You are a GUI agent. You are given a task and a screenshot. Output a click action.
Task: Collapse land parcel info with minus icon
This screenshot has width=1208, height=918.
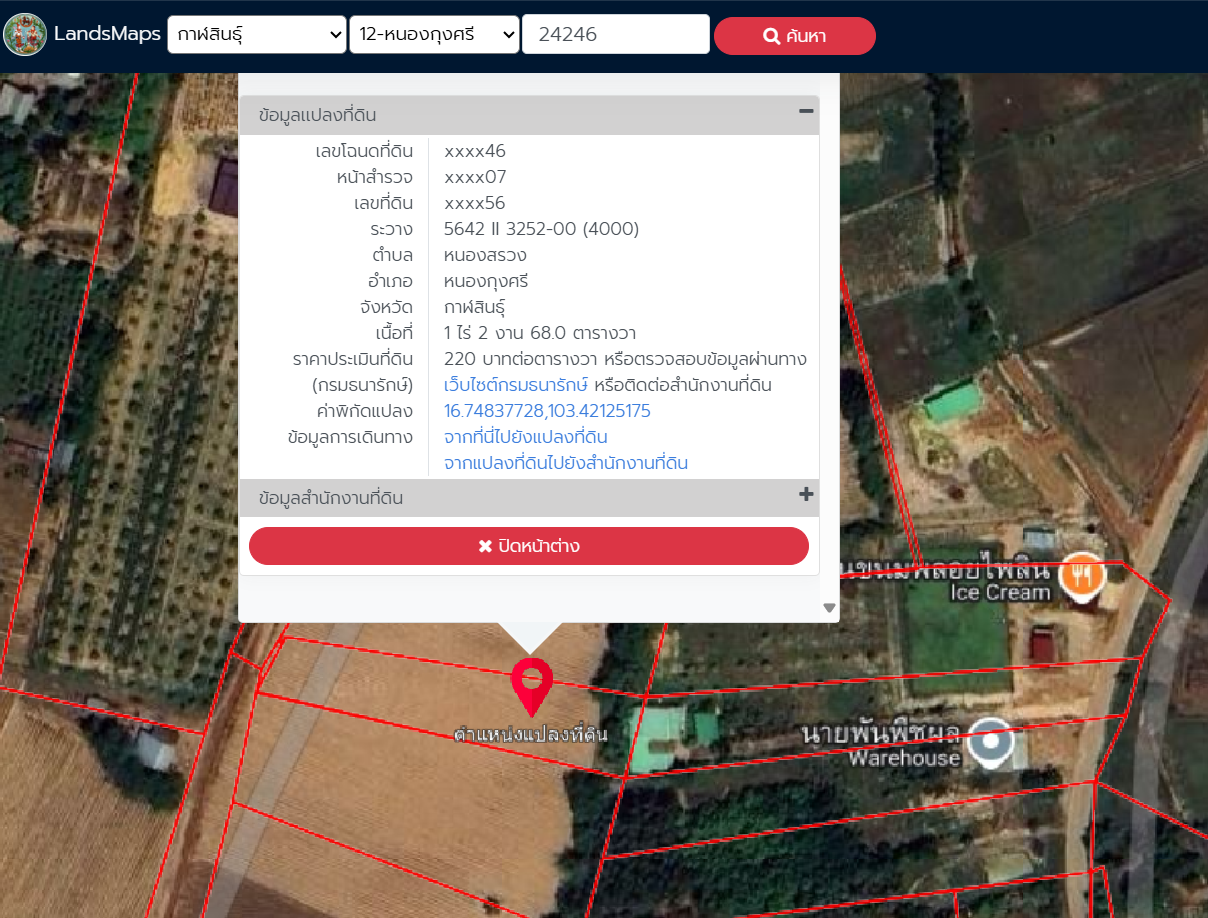click(806, 112)
